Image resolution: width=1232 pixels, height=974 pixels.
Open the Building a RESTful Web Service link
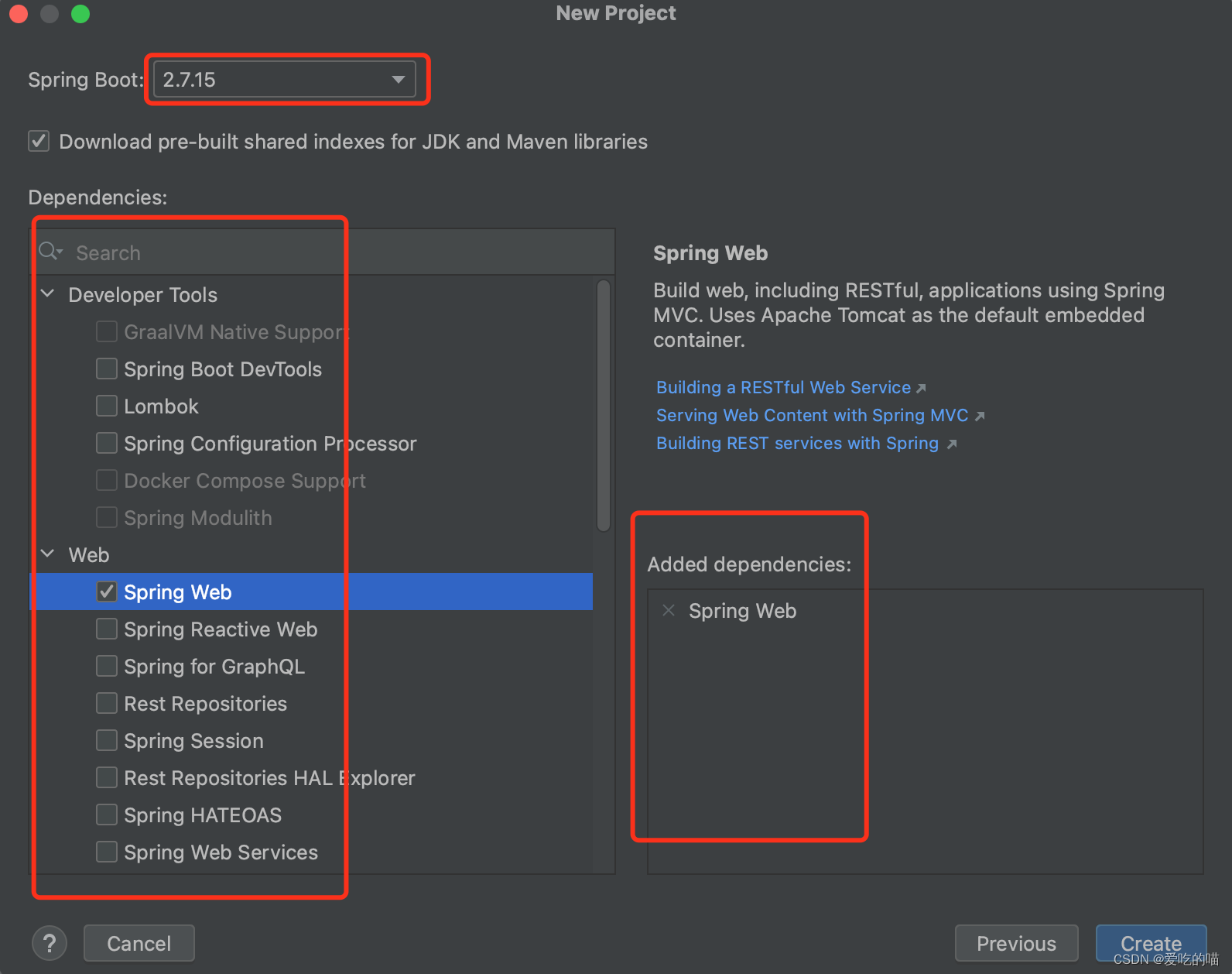[x=783, y=387]
